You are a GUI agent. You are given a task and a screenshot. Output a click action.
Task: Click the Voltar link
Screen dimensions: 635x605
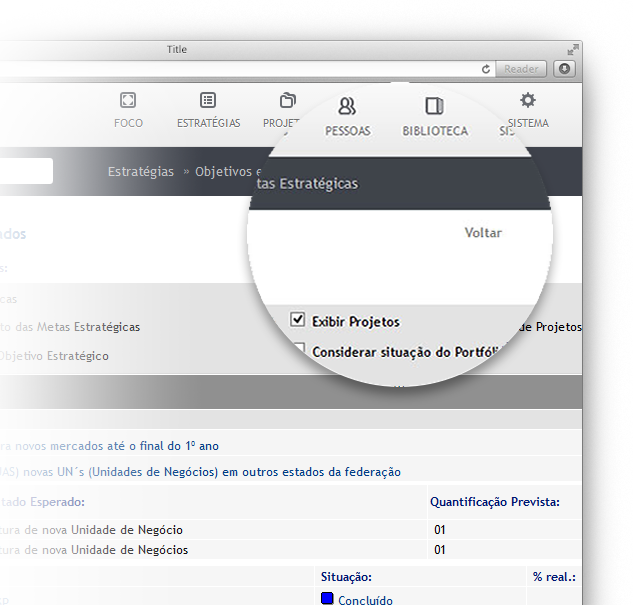click(x=483, y=232)
